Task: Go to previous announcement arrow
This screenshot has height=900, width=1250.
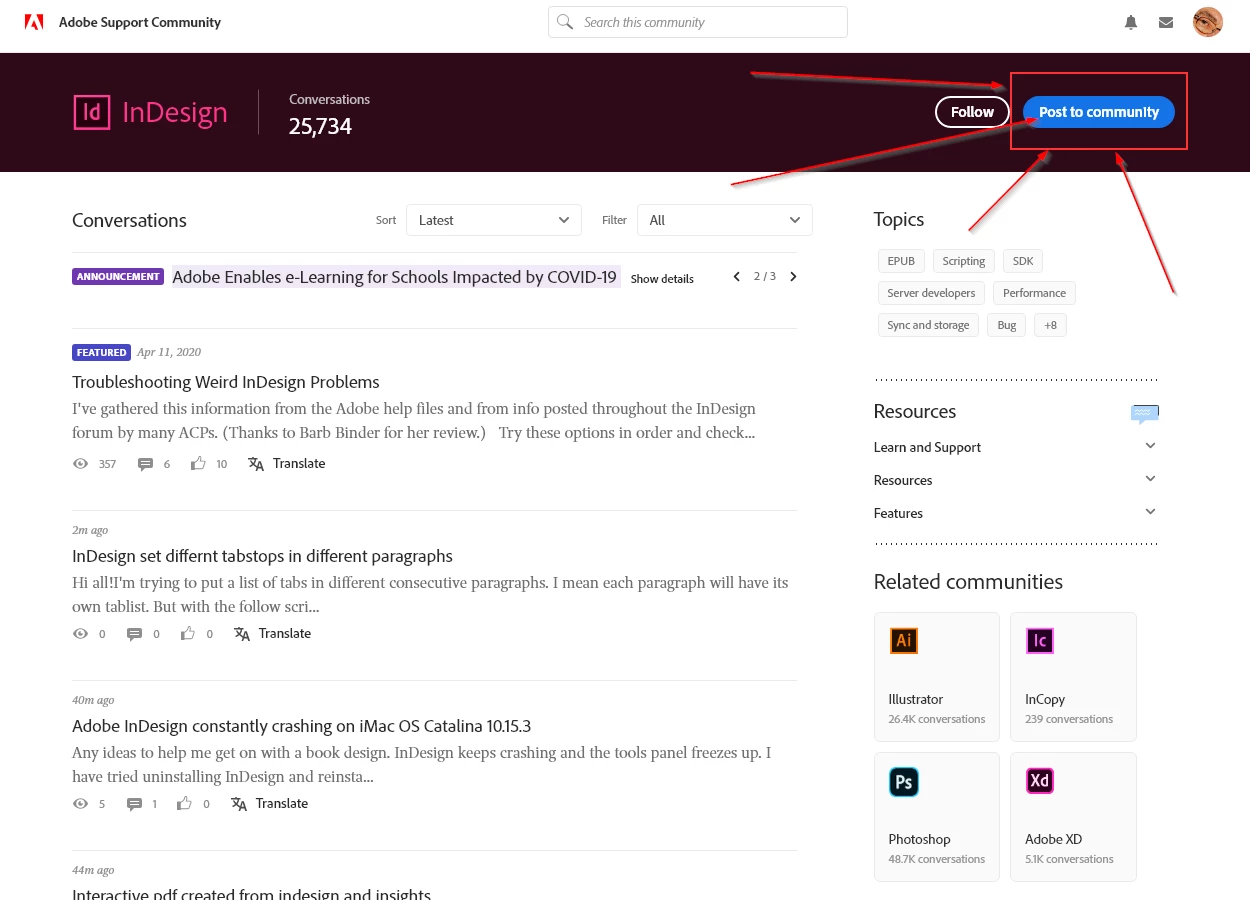Action: [x=737, y=277]
